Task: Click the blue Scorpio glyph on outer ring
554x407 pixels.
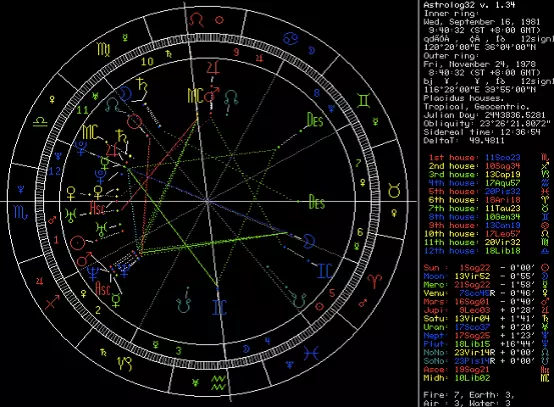Action: click(20, 213)
